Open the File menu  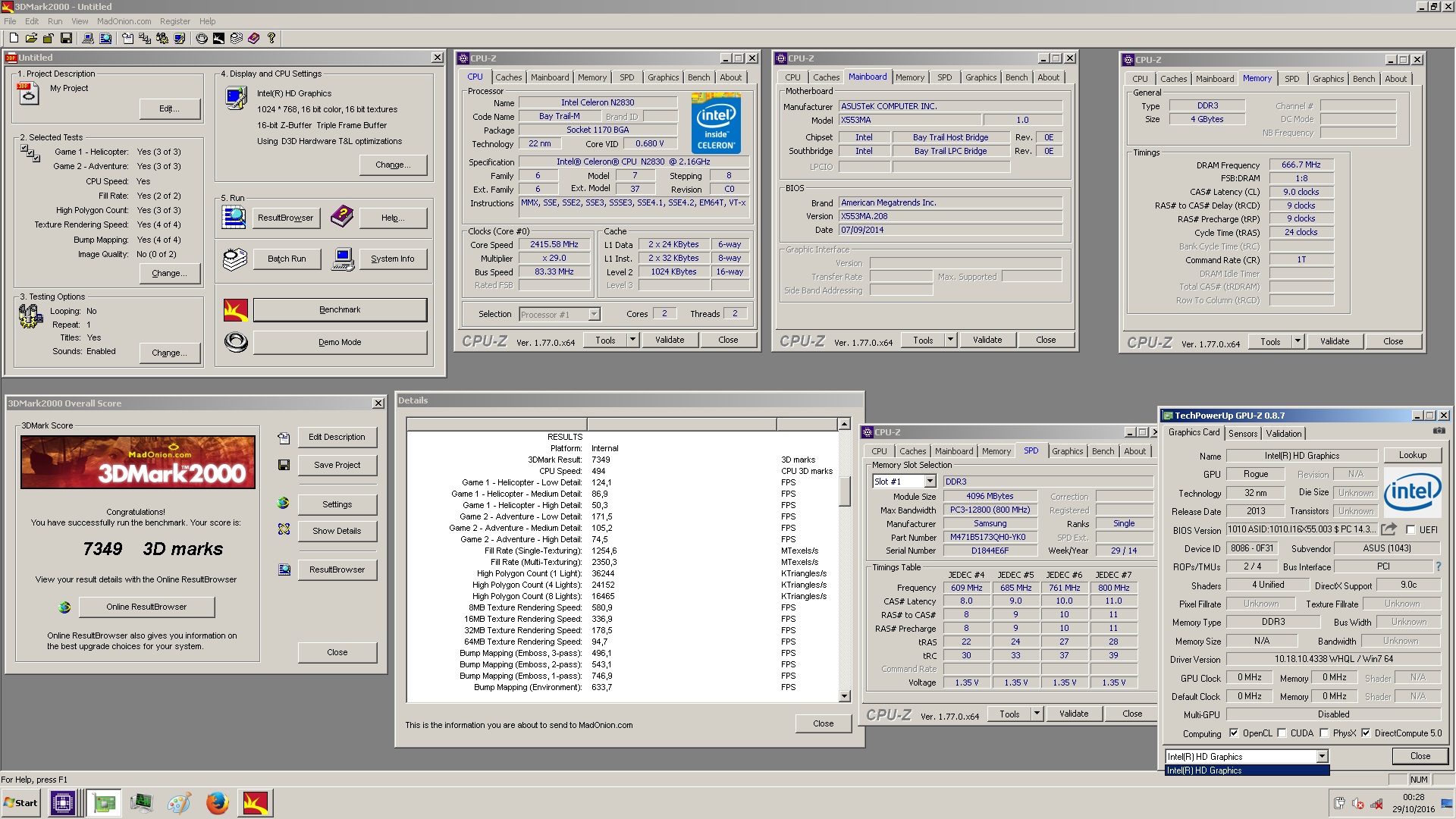[x=10, y=21]
